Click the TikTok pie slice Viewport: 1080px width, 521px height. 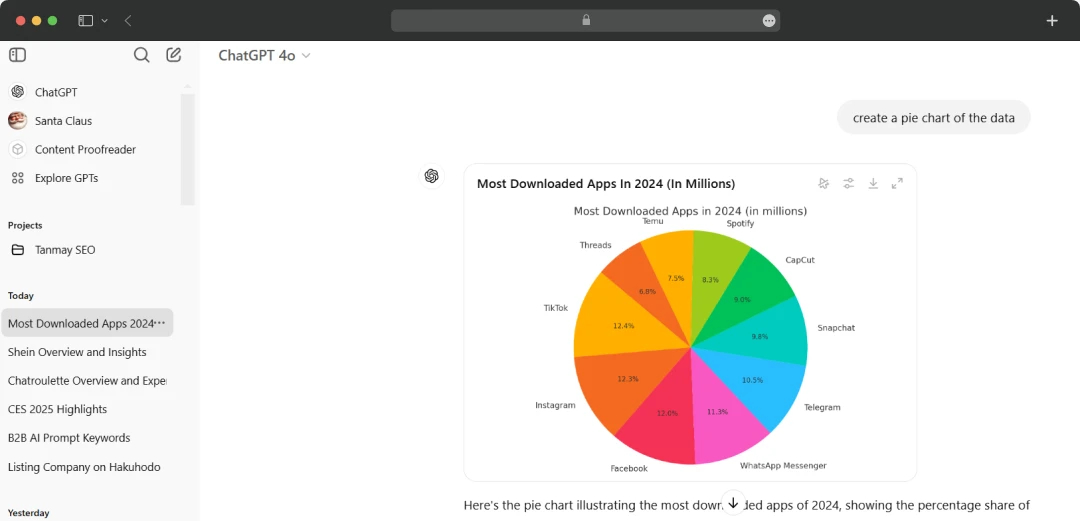click(623, 324)
